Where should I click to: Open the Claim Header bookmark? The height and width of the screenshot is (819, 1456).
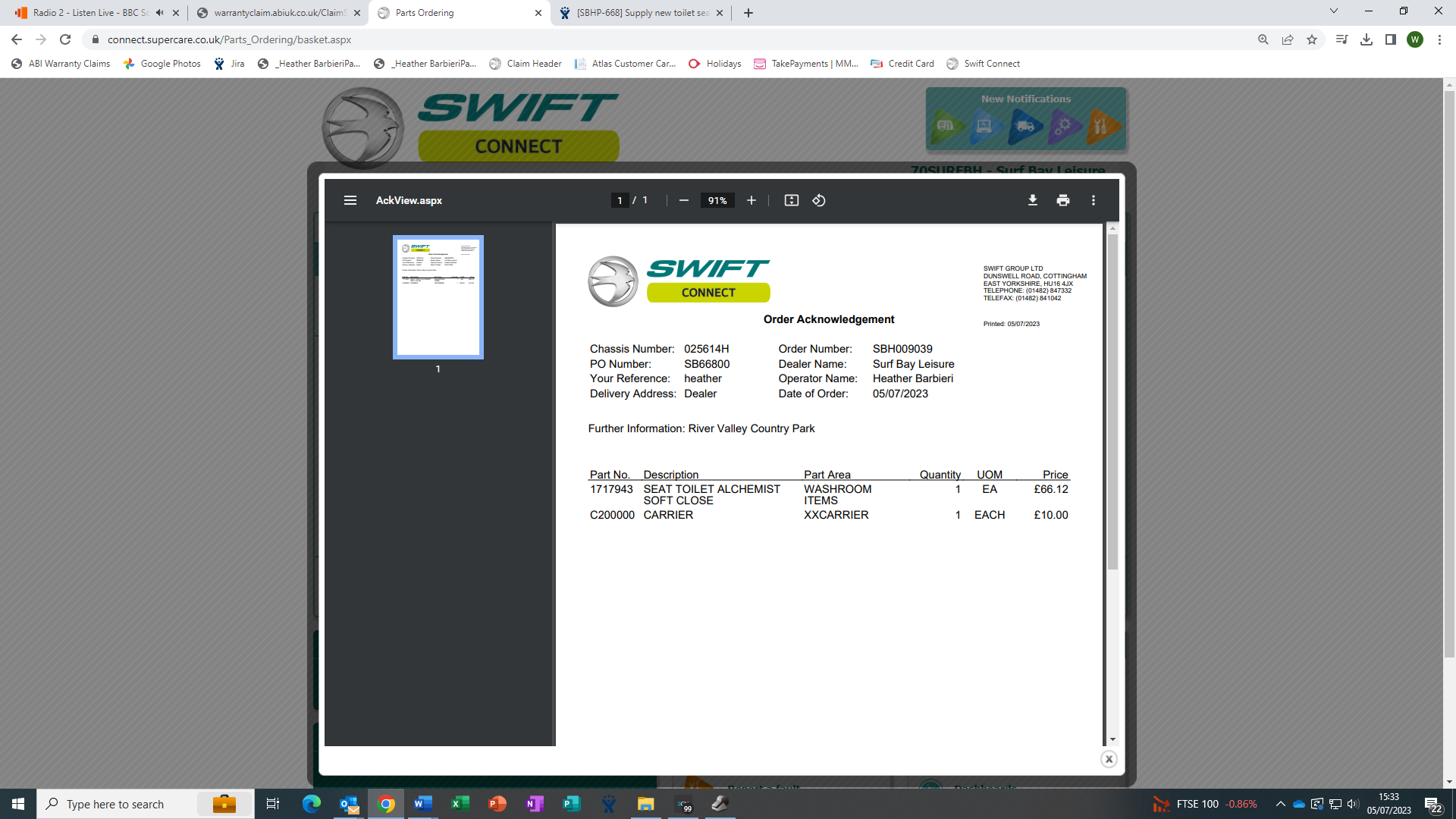(526, 64)
